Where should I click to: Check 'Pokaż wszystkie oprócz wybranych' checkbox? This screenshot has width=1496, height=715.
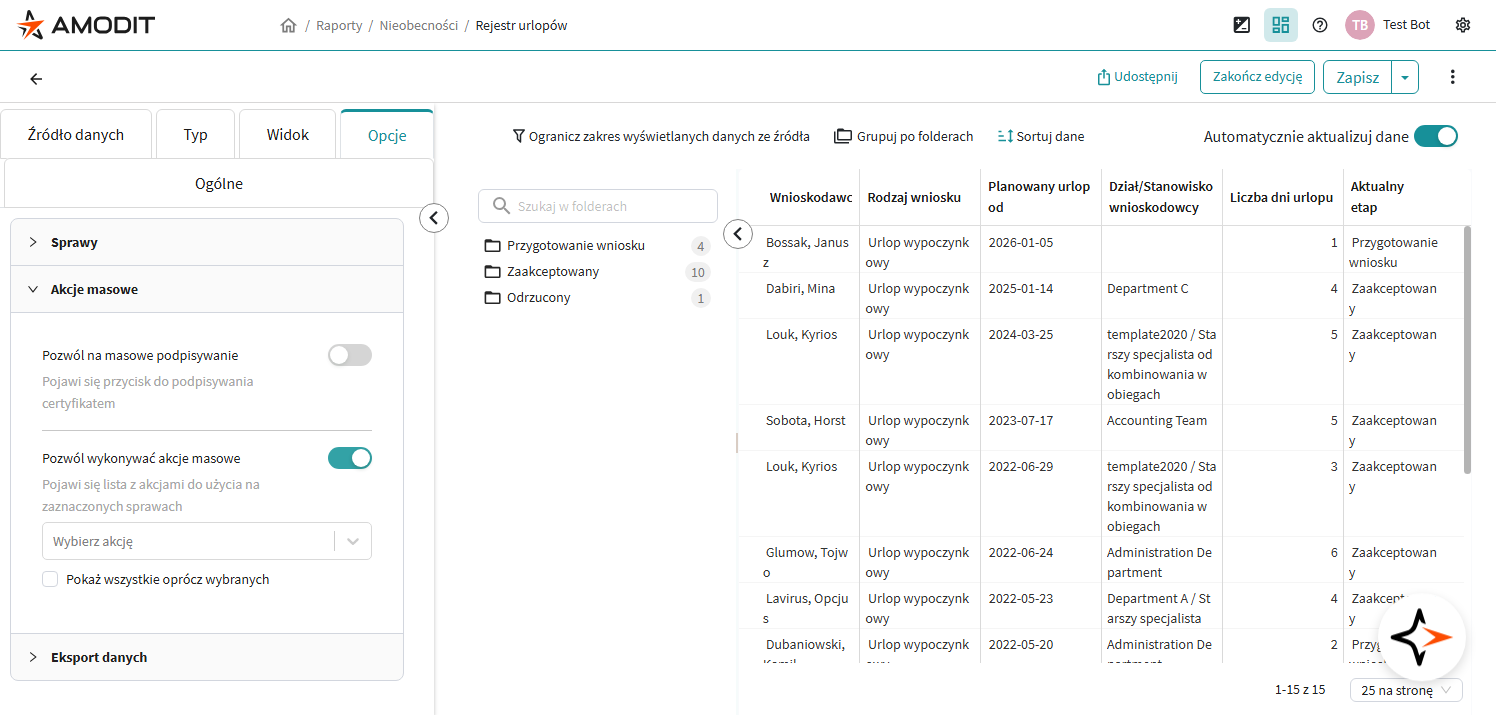50,579
